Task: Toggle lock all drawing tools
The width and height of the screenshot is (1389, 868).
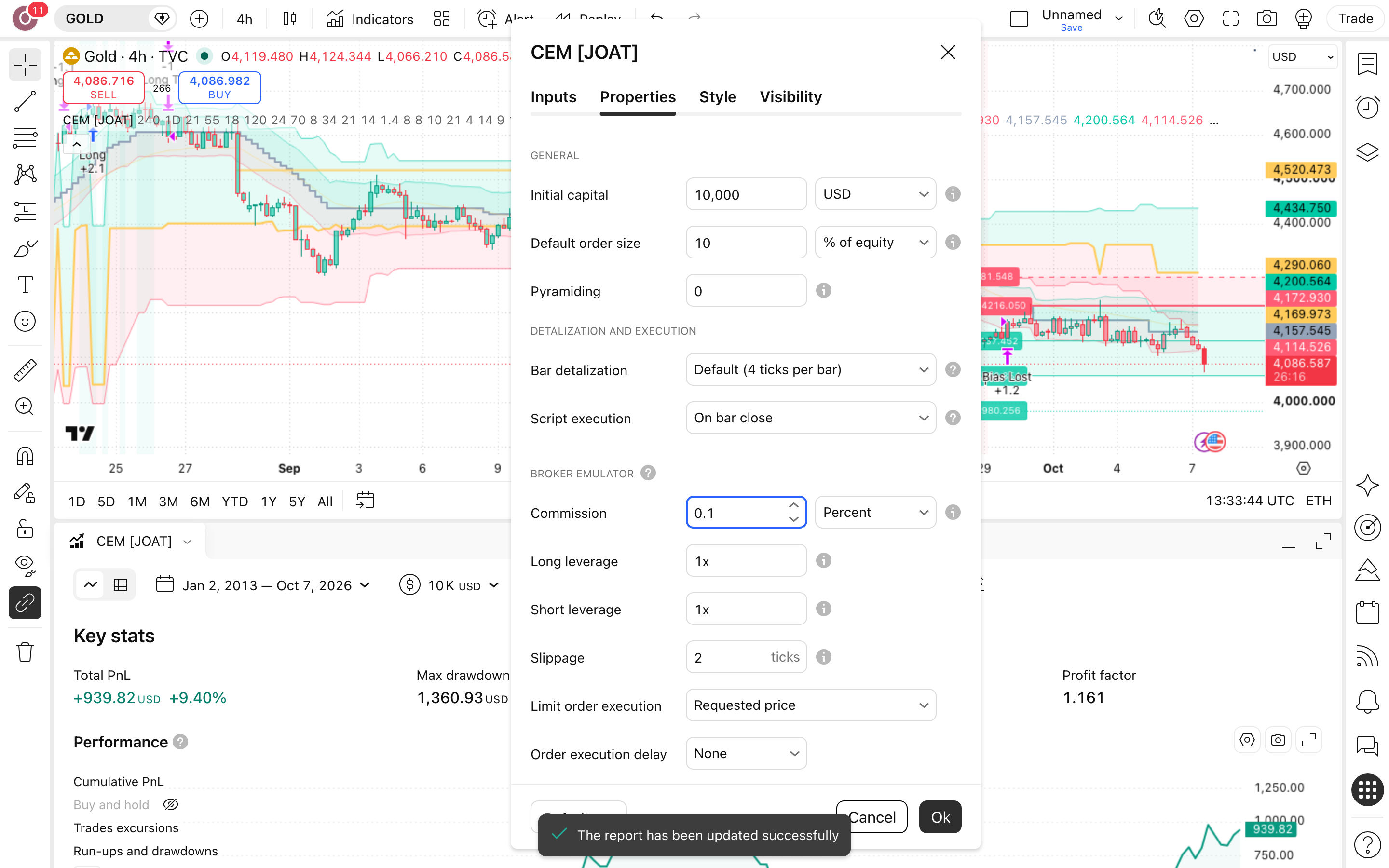Action: 25,529
